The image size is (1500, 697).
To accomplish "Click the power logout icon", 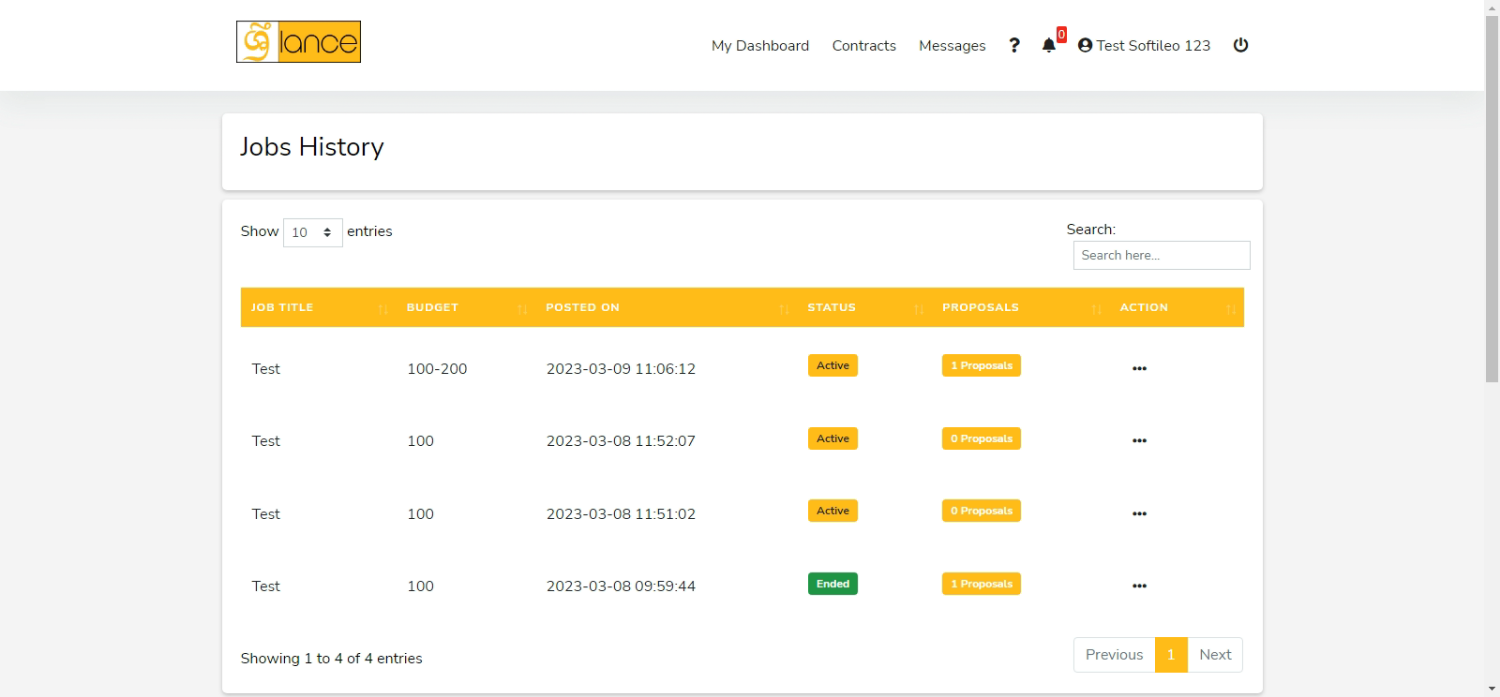I will click(1240, 45).
